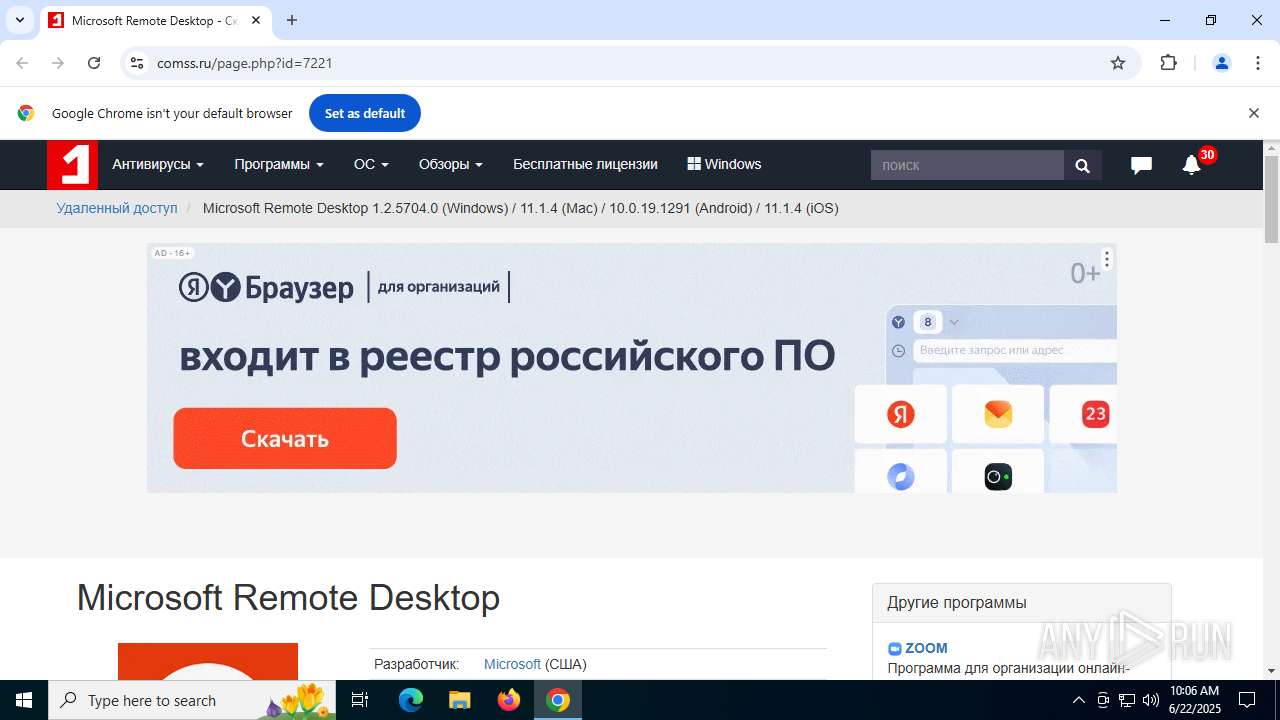Open the notifications bell with 30 badge
1280x720 pixels.
(1191, 165)
